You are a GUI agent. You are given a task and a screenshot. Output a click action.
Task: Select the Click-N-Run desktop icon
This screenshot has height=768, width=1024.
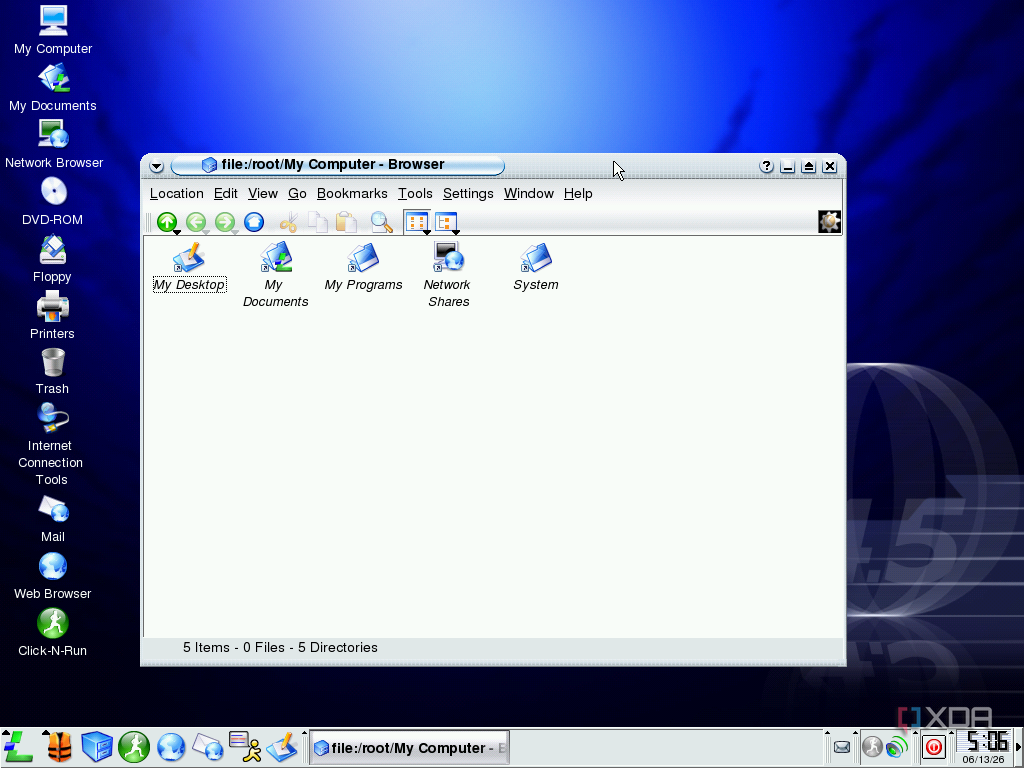(52, 632)
